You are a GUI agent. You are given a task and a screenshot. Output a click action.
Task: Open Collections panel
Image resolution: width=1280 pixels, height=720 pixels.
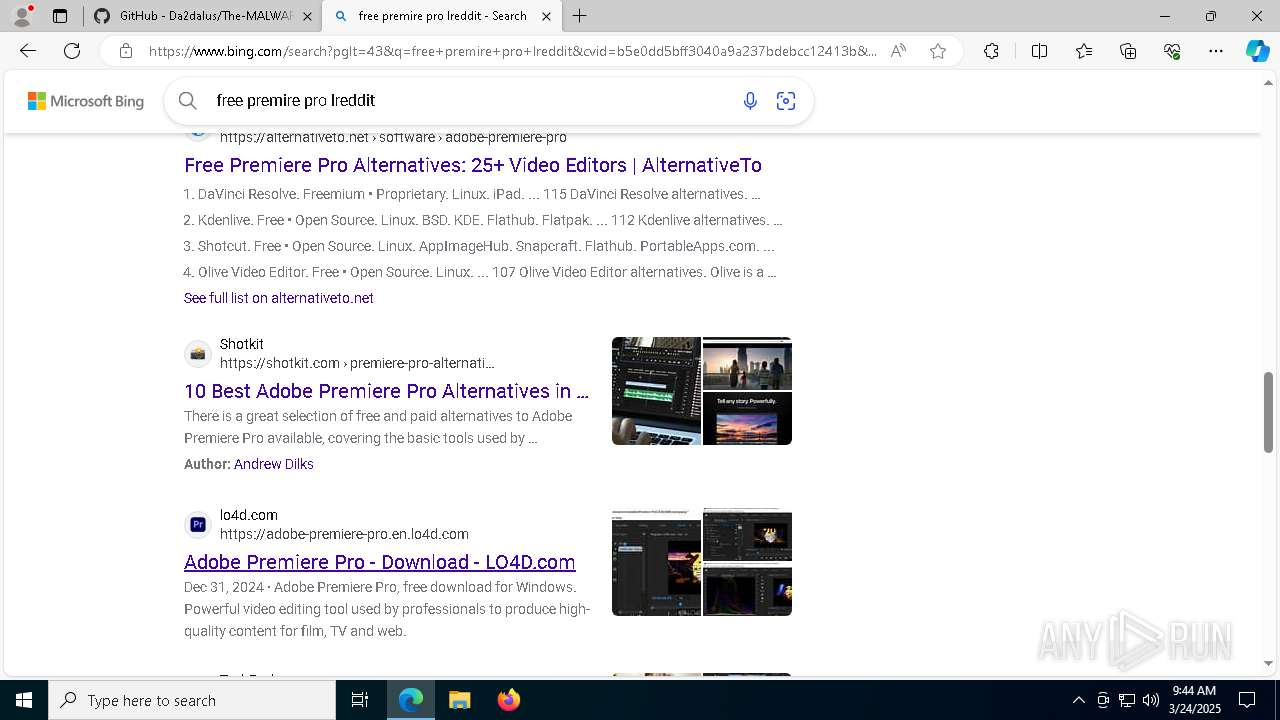coord(1128,51)
